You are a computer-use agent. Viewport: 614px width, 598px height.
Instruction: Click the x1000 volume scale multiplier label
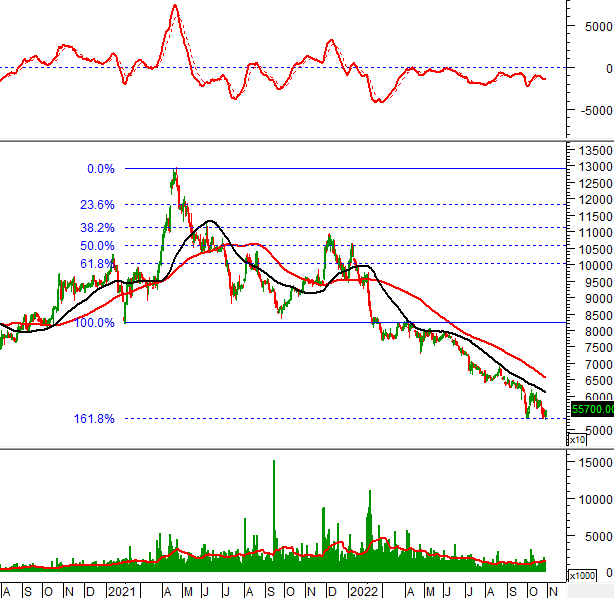pos(581,576)
